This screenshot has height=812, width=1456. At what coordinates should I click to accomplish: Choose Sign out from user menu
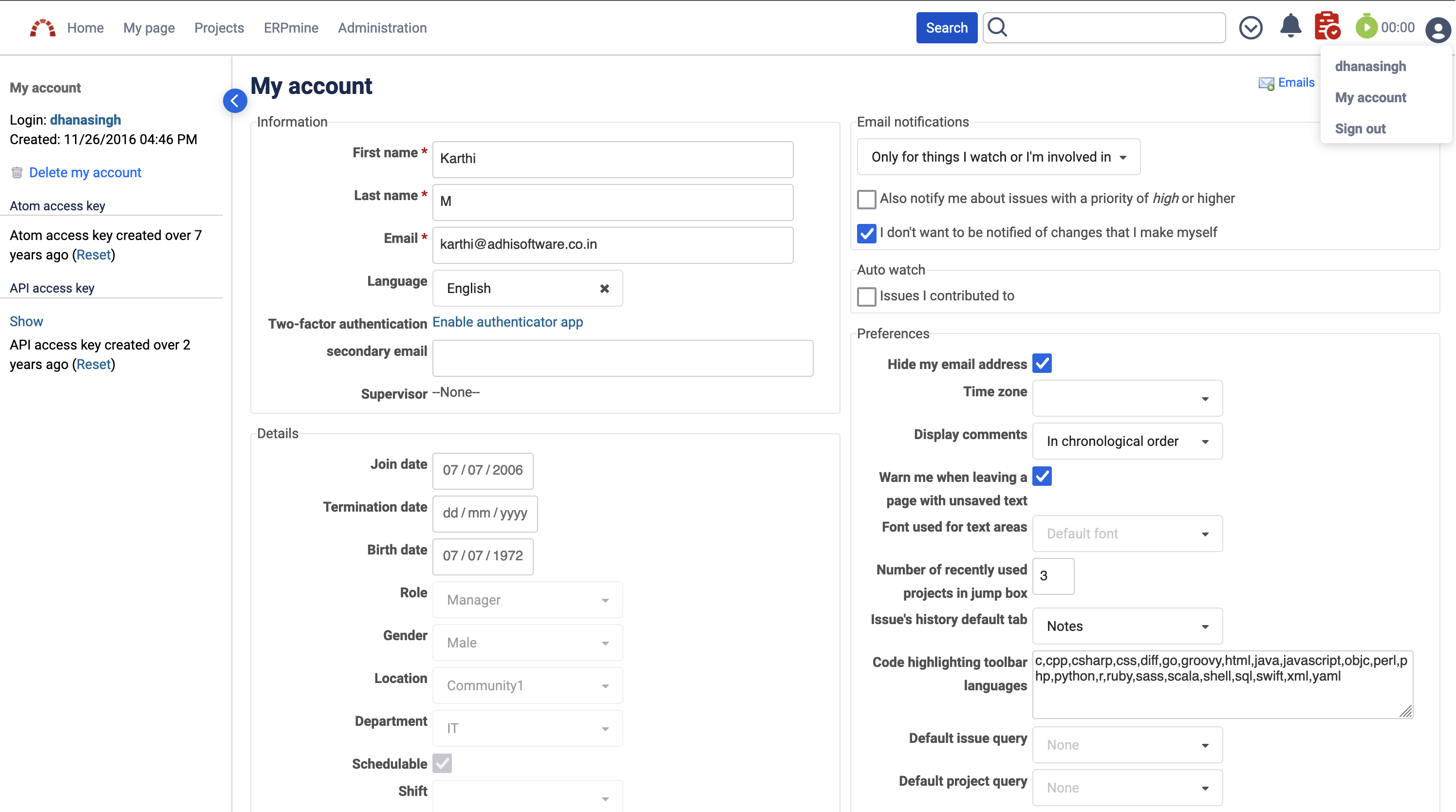tap(1360, 129)
